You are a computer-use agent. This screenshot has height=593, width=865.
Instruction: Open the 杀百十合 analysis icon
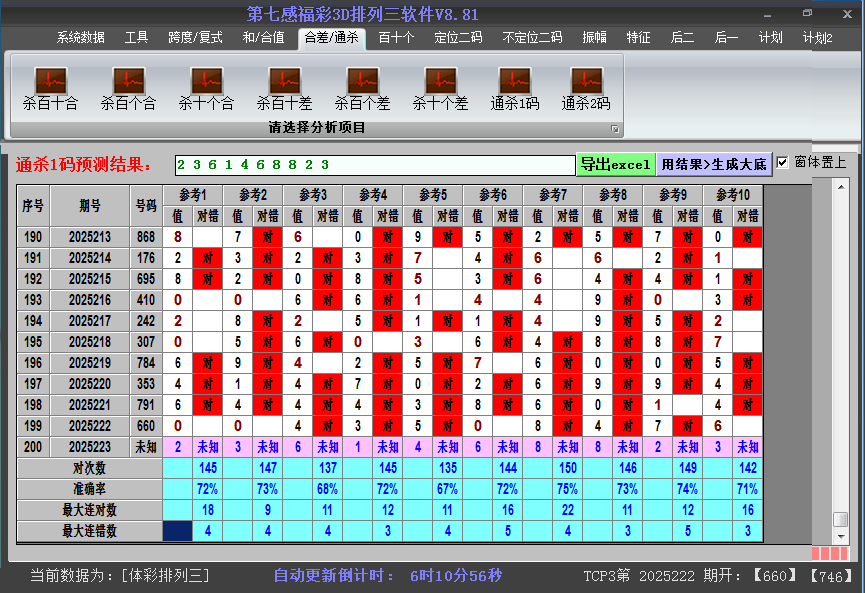point(50,88)
